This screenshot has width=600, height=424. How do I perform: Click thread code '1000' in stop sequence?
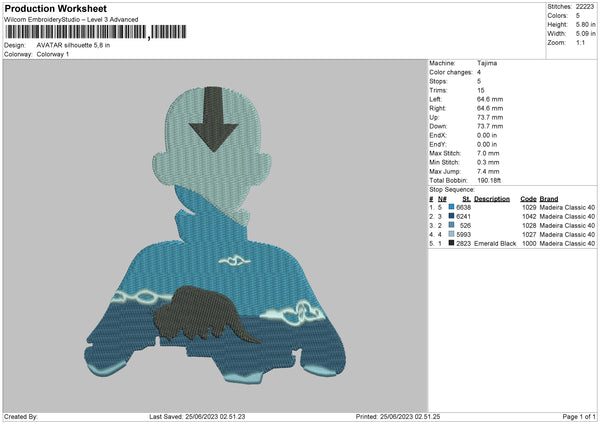point(529,244)
